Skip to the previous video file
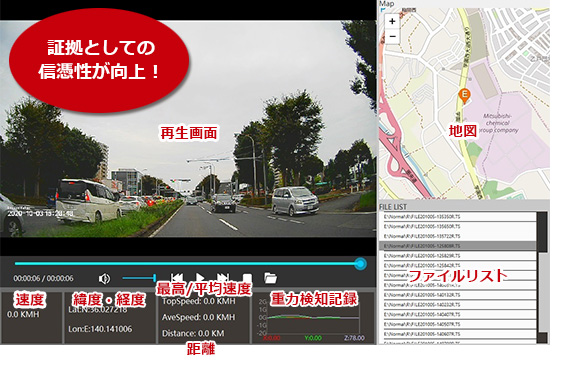Image resolution: width=580 pixels, height=388 pixels. point(177,278)
